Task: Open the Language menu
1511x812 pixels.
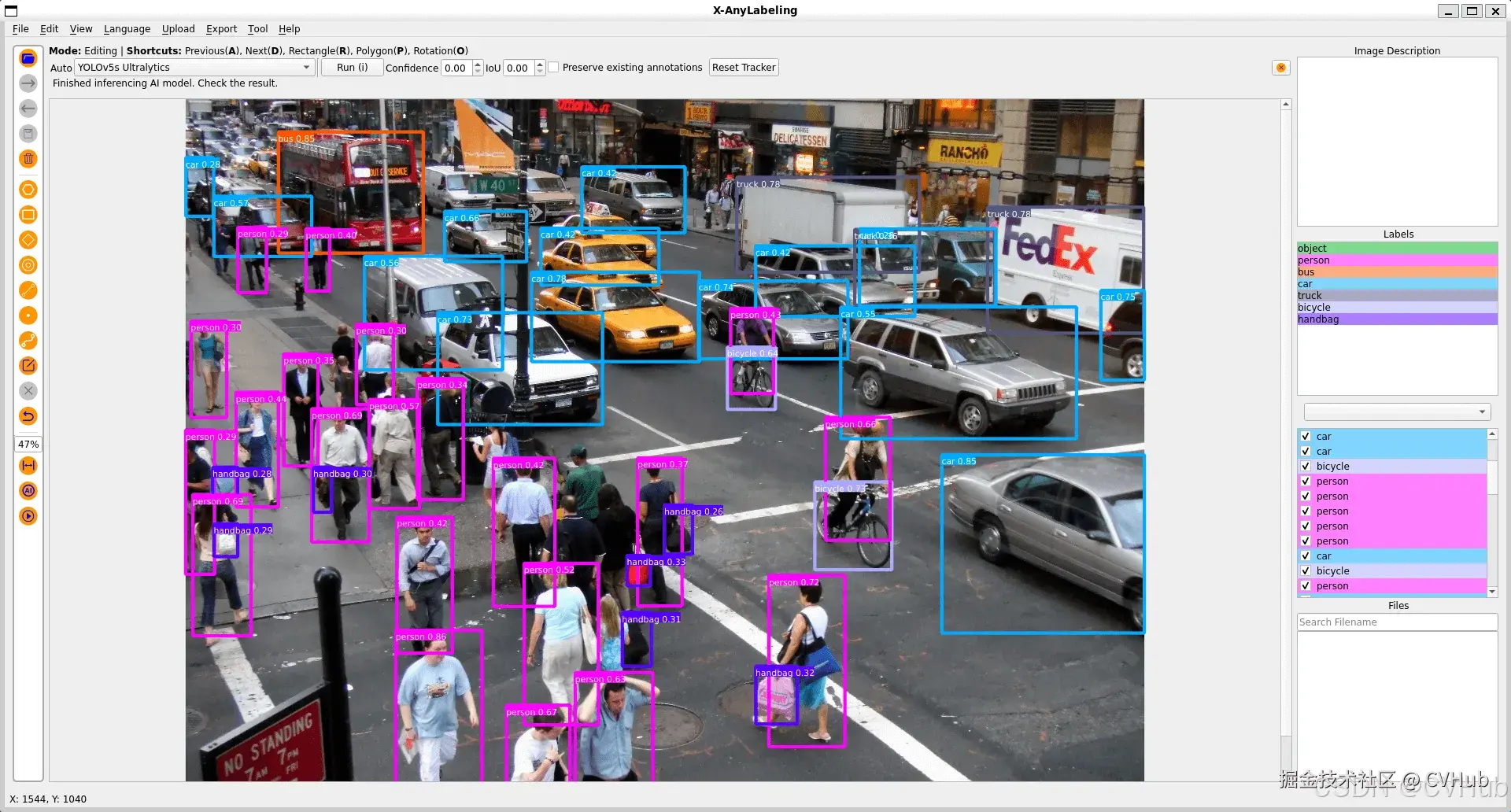Action: point(127,29)
